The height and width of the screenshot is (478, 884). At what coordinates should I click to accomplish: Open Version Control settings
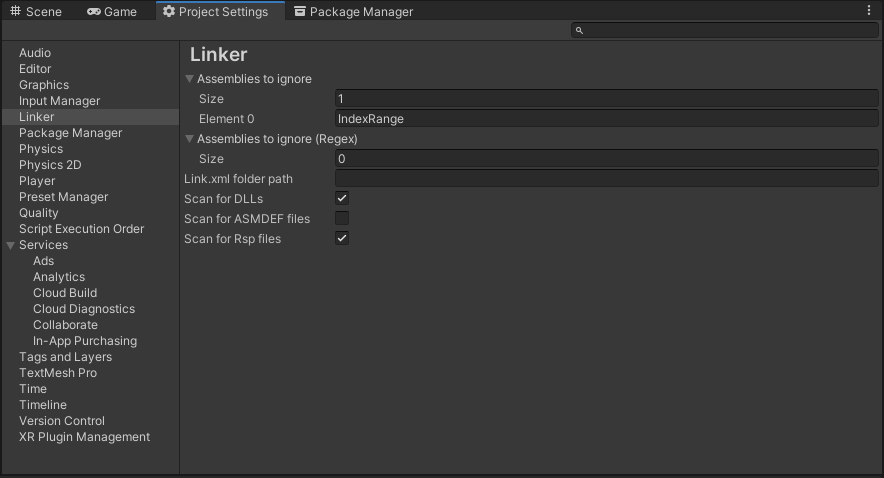click(62, 421)
